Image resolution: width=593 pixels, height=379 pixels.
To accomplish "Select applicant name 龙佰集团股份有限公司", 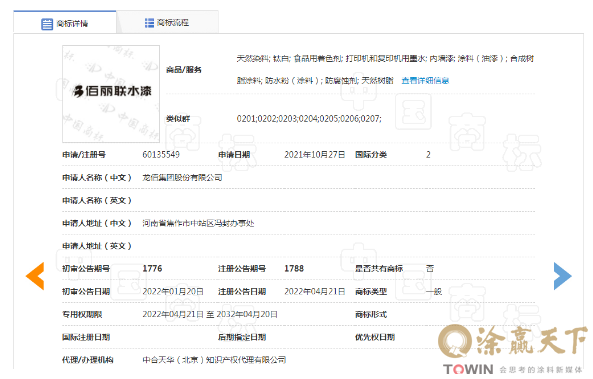I will pos(182,177).
